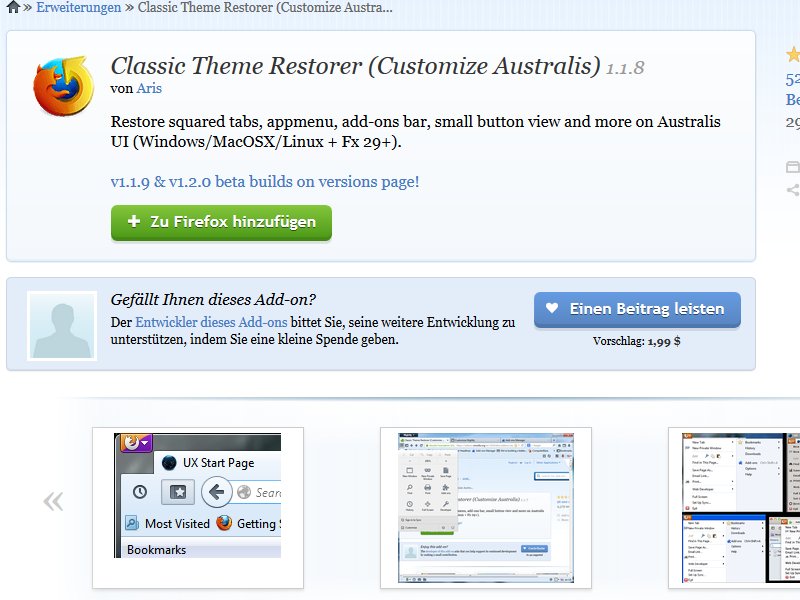Open the UX Start Page screenshot thumbnail

click(198, 508)
